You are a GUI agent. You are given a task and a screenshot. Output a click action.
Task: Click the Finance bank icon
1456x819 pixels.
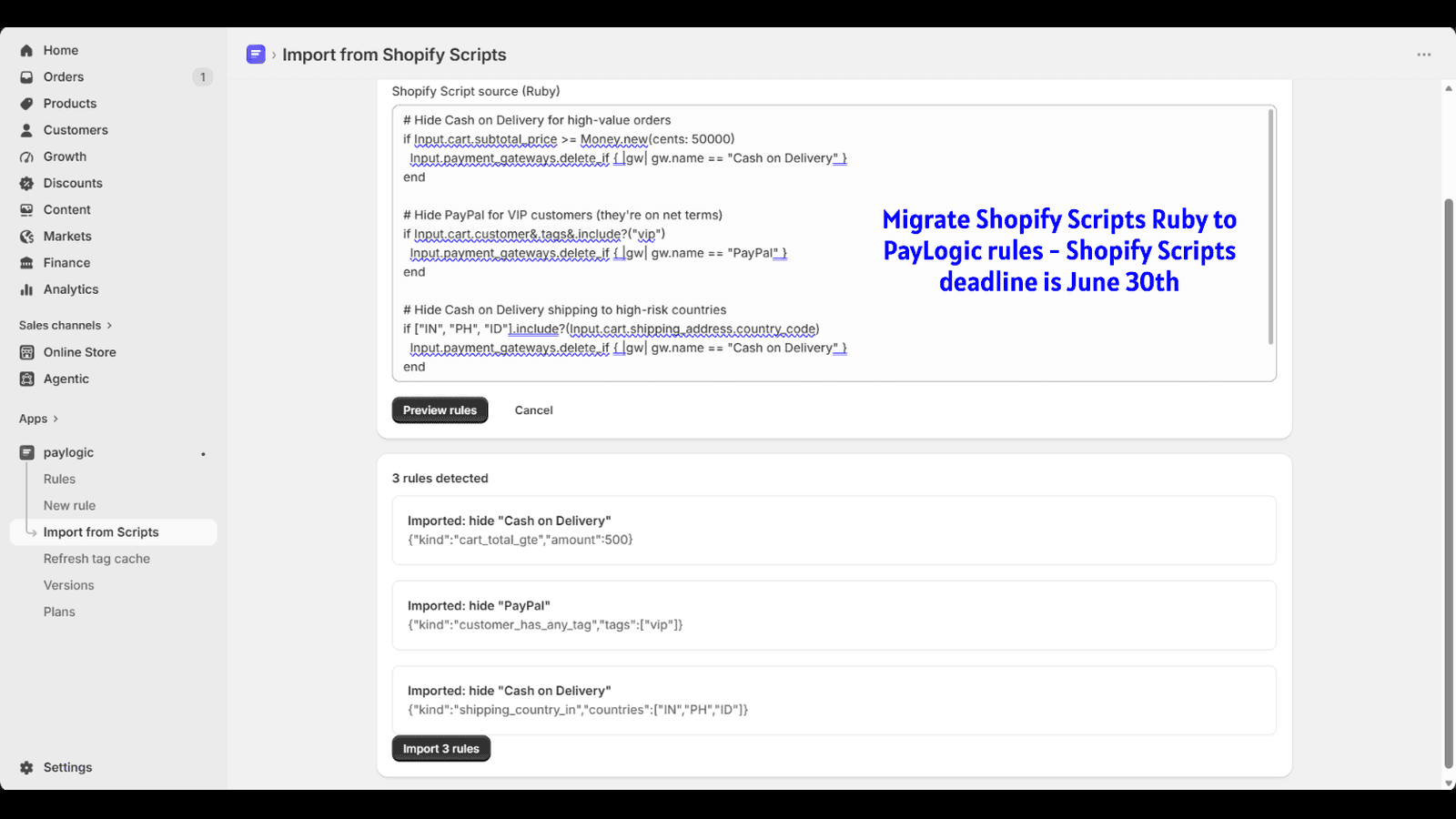[x=26, y=263]
